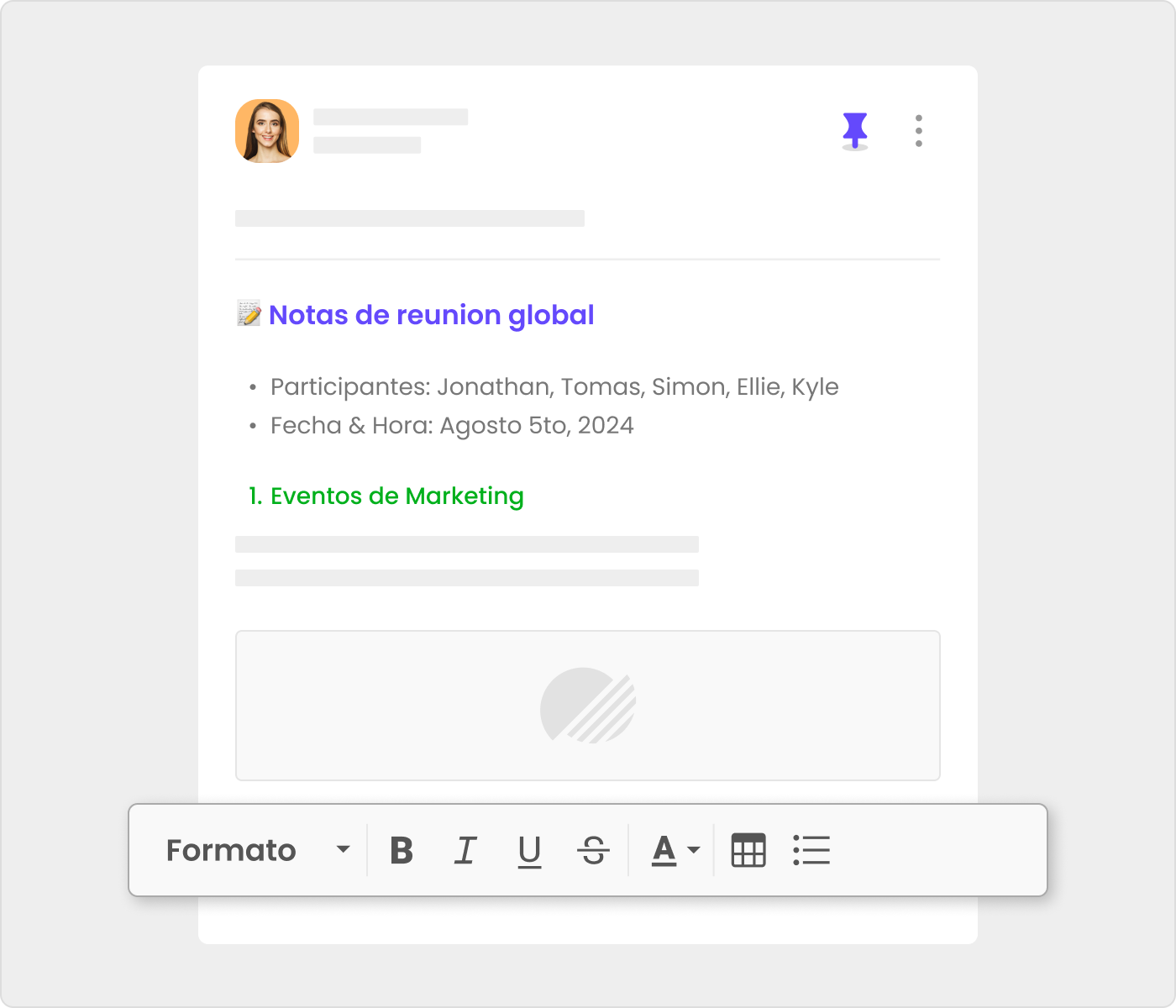
Task: Toggle italic formatting
Action: [x=465, y=850]
